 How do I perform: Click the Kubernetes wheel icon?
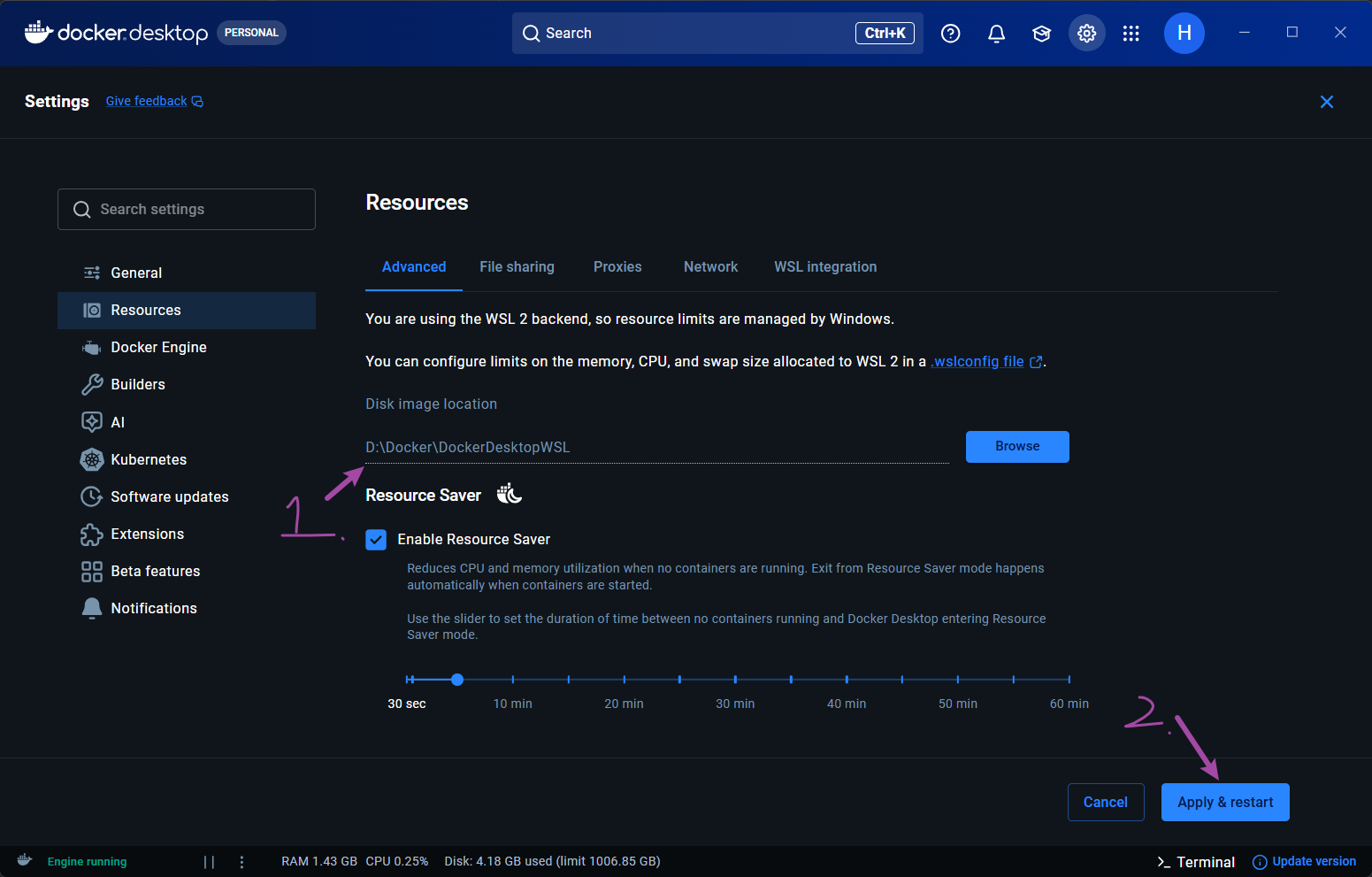[92, 459]
